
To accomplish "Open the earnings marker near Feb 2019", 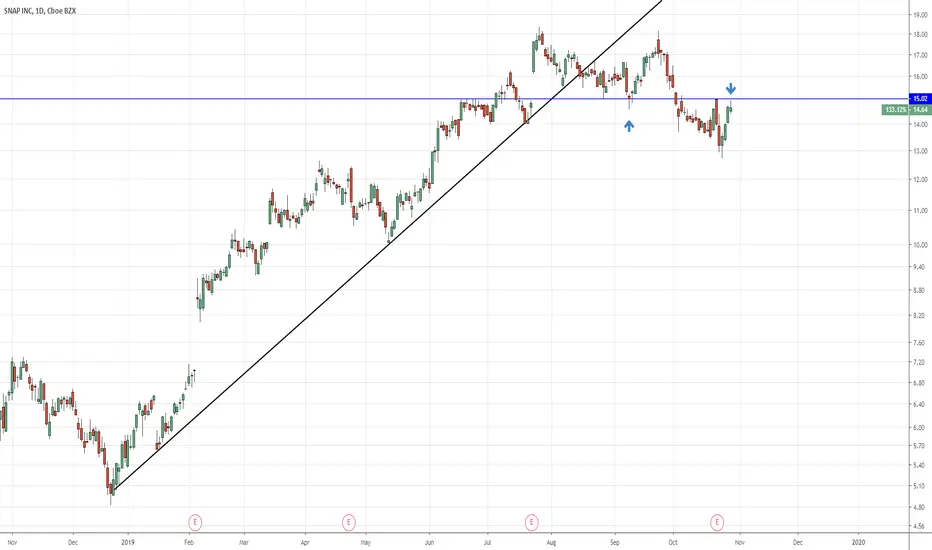I will (x=195, y=523).
